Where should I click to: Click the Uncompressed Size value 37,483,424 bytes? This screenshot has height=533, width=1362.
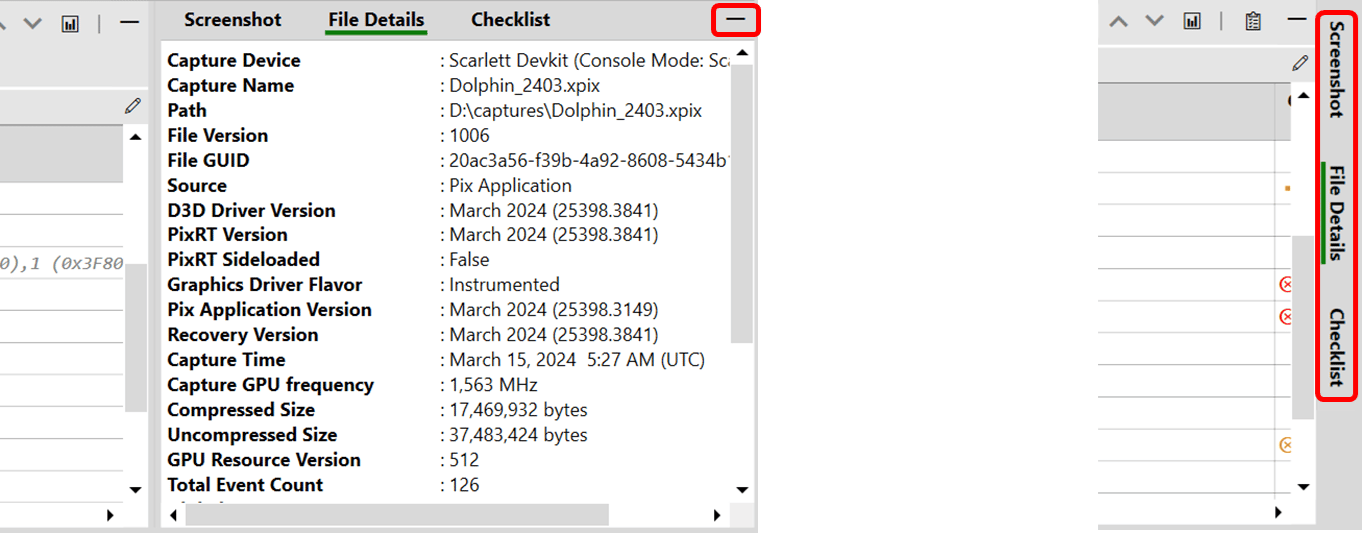[x=518, y=435]
